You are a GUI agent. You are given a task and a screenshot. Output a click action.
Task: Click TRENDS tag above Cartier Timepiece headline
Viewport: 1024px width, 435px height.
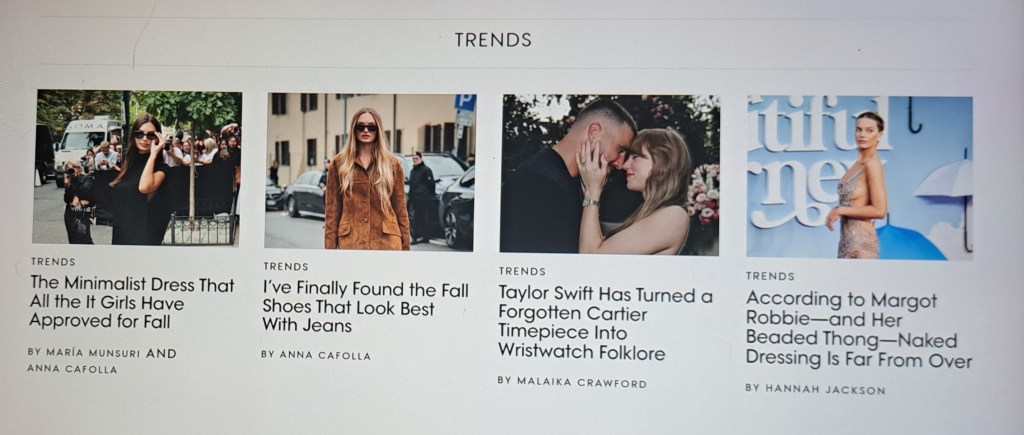[522, 271]
